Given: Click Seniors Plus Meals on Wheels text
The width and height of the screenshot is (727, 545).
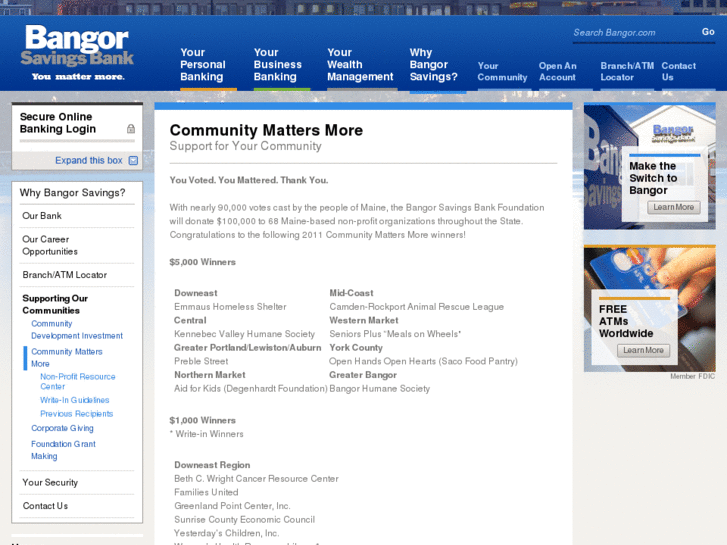Looking at the screenshot, I should coord(395,334).
